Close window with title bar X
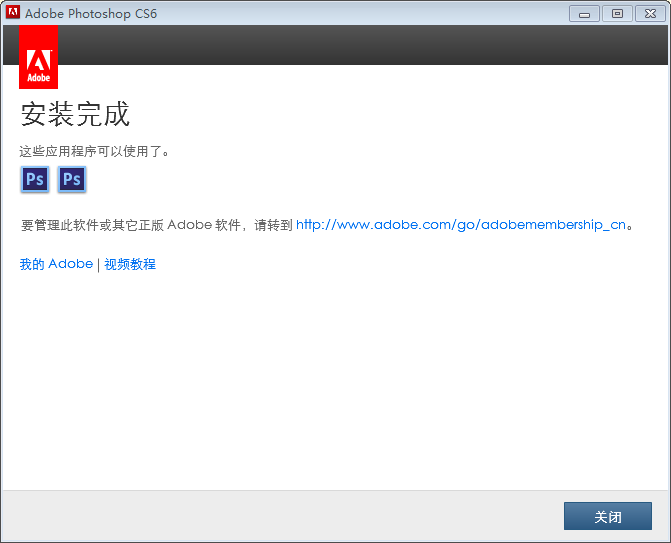Image resolution: width=671 pixels, height=543 pixels. 650,14
